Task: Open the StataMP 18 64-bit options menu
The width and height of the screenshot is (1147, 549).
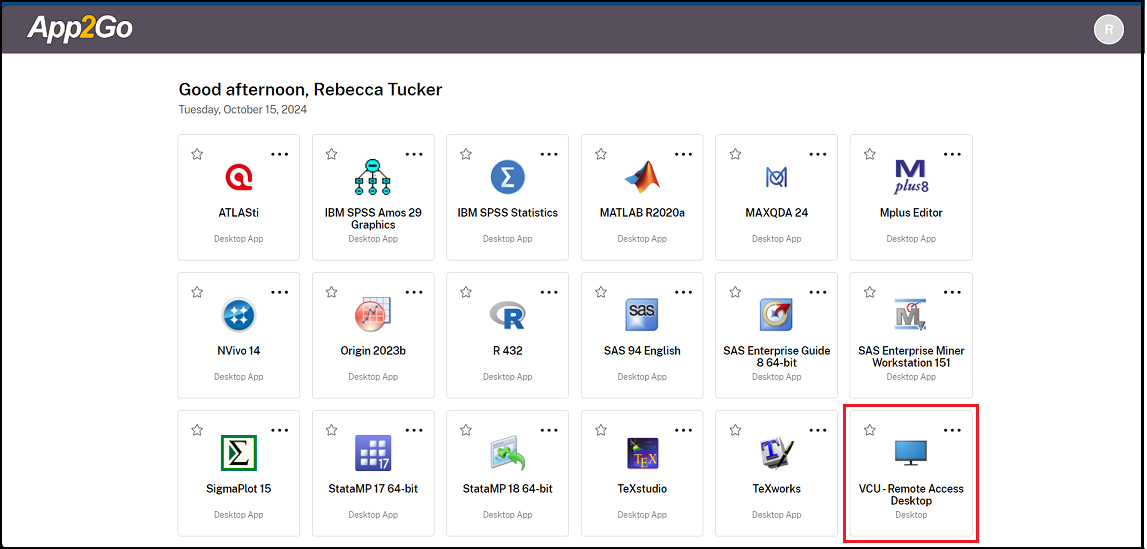Action: click(549, 431)
